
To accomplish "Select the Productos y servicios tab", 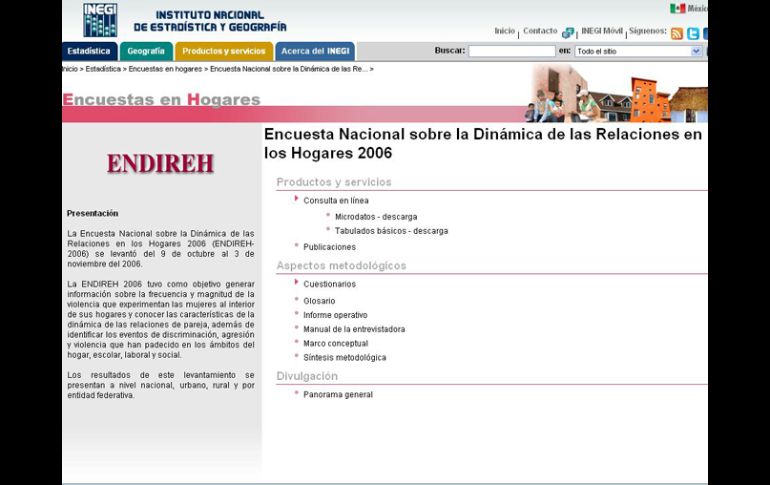I will (224, 51).
